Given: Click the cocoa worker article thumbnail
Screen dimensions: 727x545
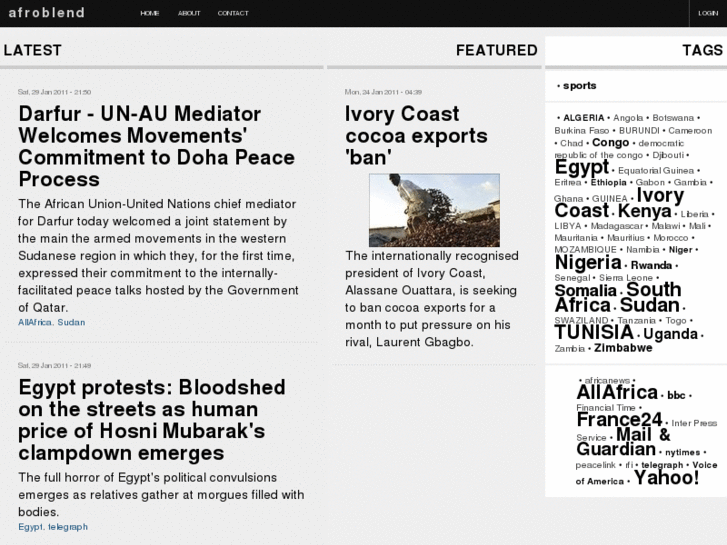Looking at the screenshot, I should [x=434, y=210].
